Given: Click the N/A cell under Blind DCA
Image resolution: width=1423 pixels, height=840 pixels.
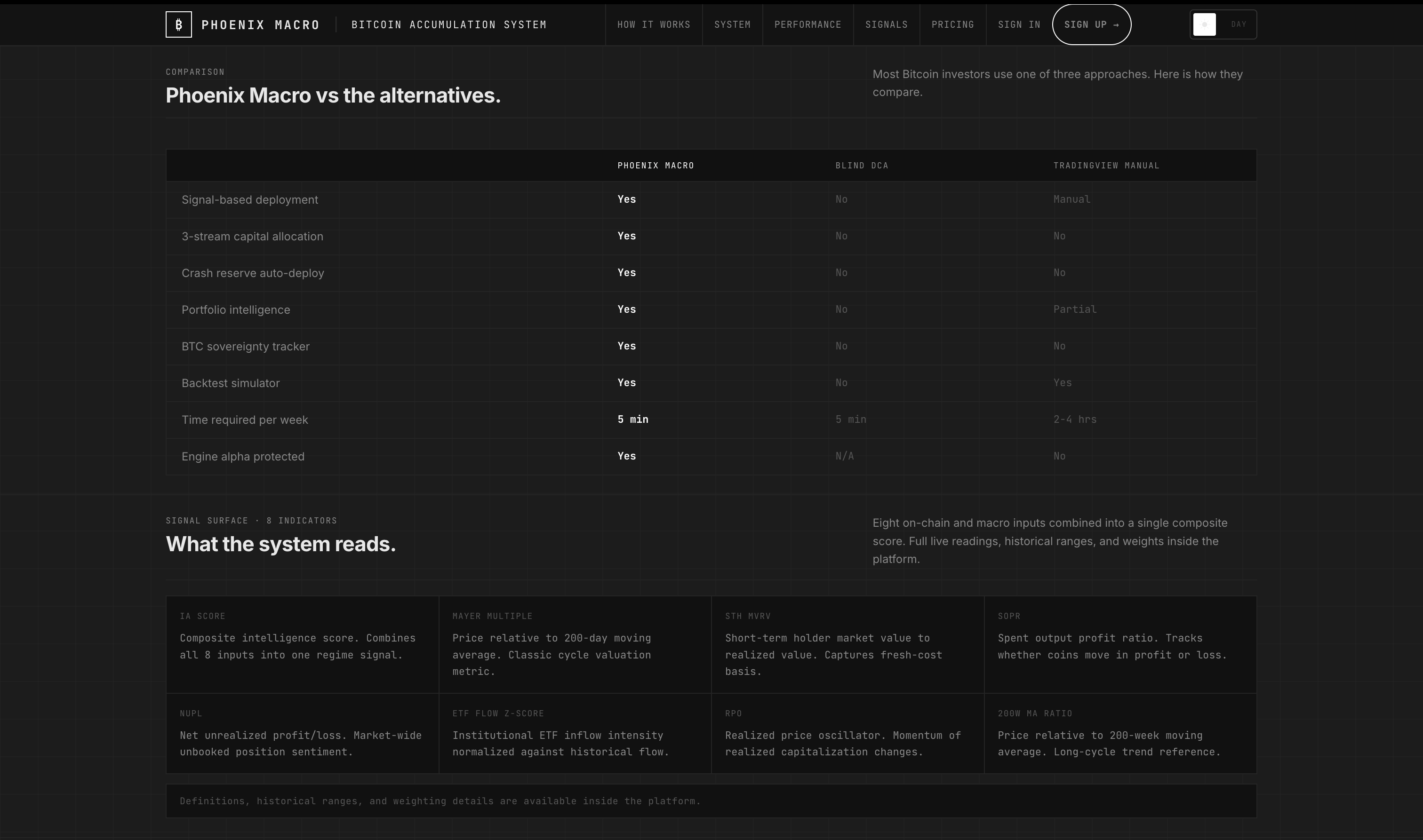Looking at the screenshot, I should tap(844, 456).
